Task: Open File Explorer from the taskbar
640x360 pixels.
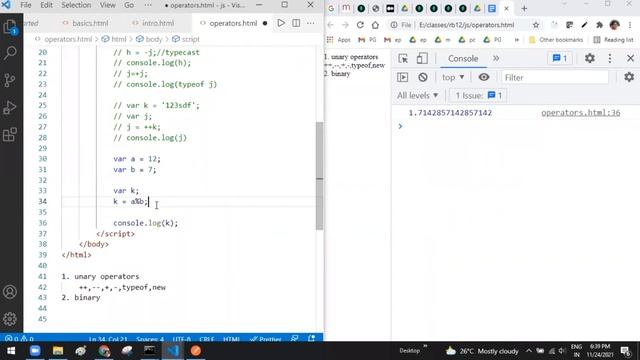Action: [58, 351]
